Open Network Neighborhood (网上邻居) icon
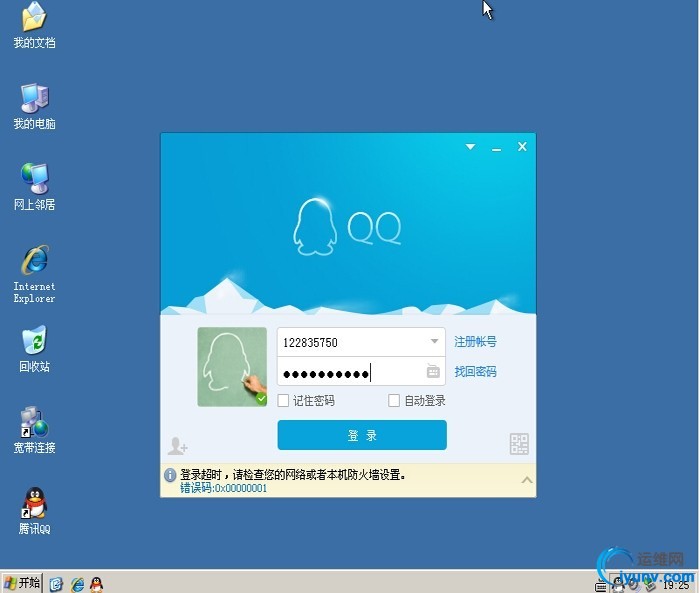Viewport: 700px width, 593px height. 34,187
